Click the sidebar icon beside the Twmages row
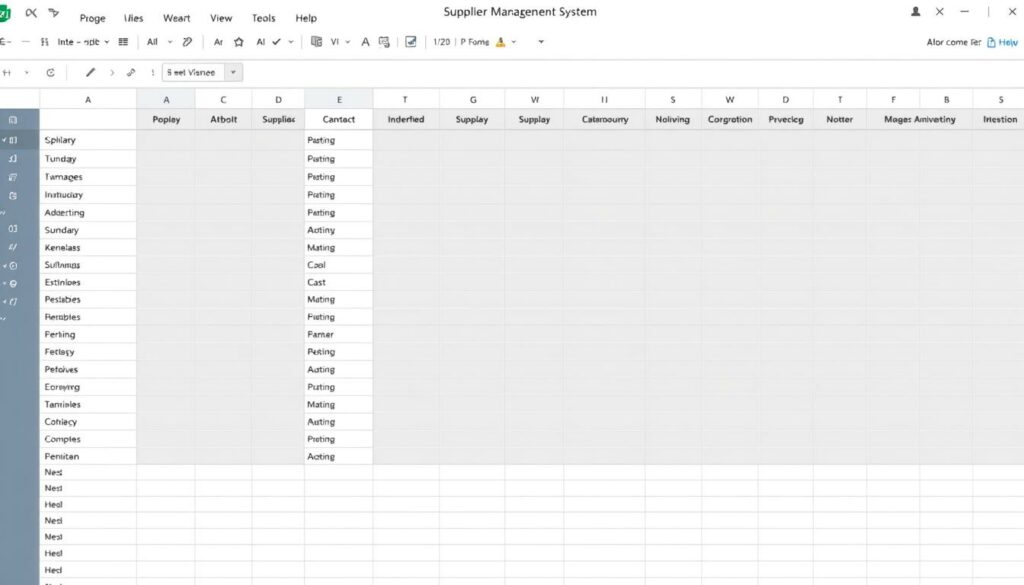 click(12, 177)
